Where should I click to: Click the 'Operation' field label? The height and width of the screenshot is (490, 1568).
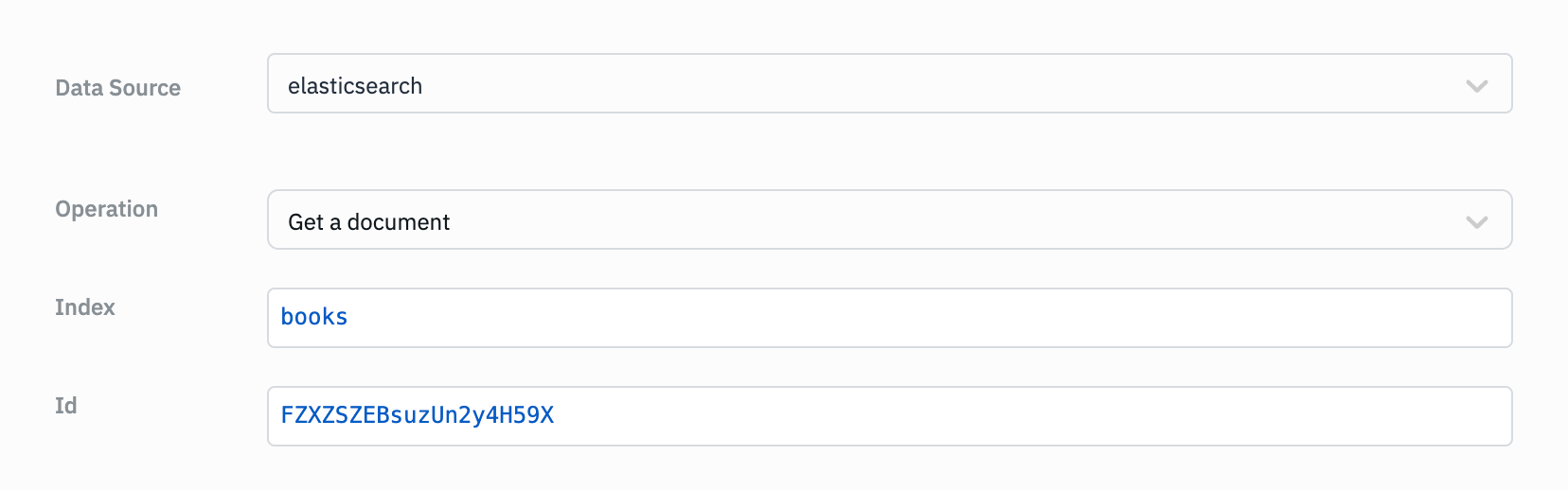pyautogui.click(x=106, y=209)
